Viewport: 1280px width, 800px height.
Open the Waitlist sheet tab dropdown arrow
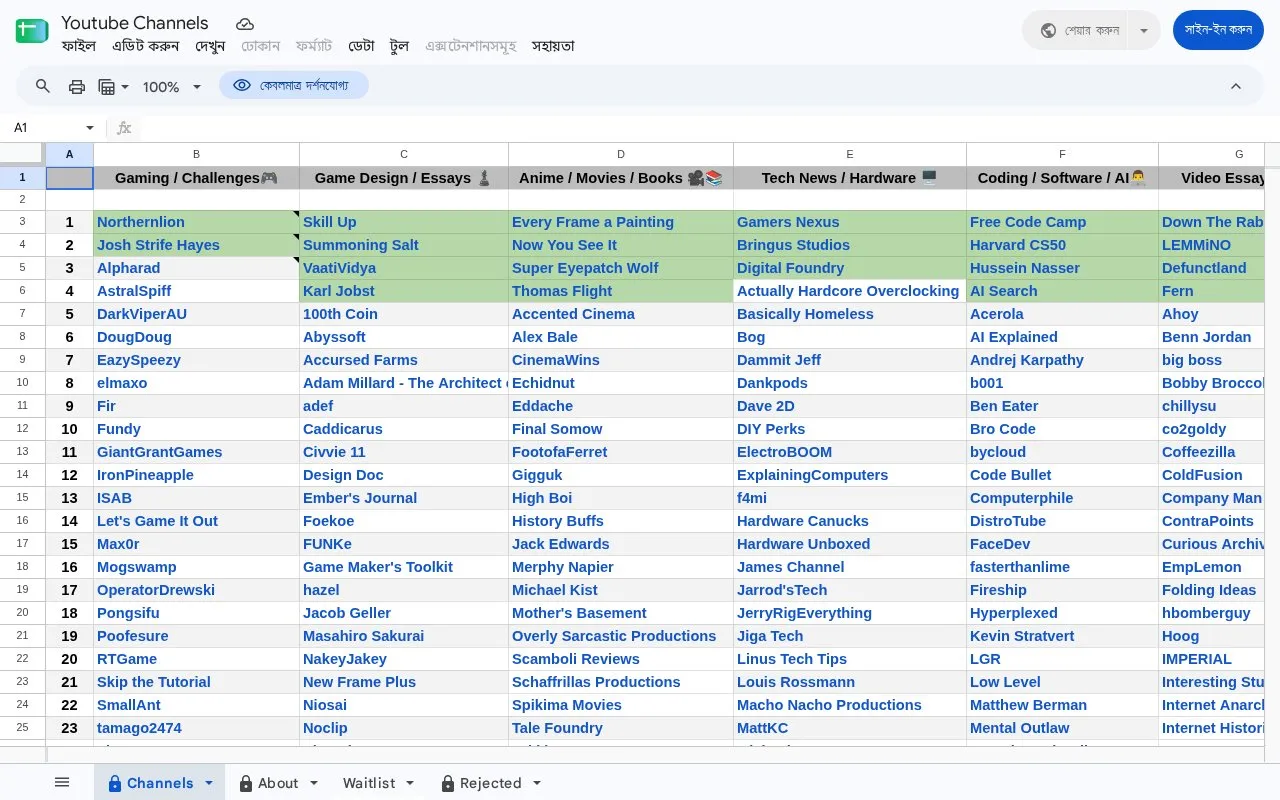[410, 783]
